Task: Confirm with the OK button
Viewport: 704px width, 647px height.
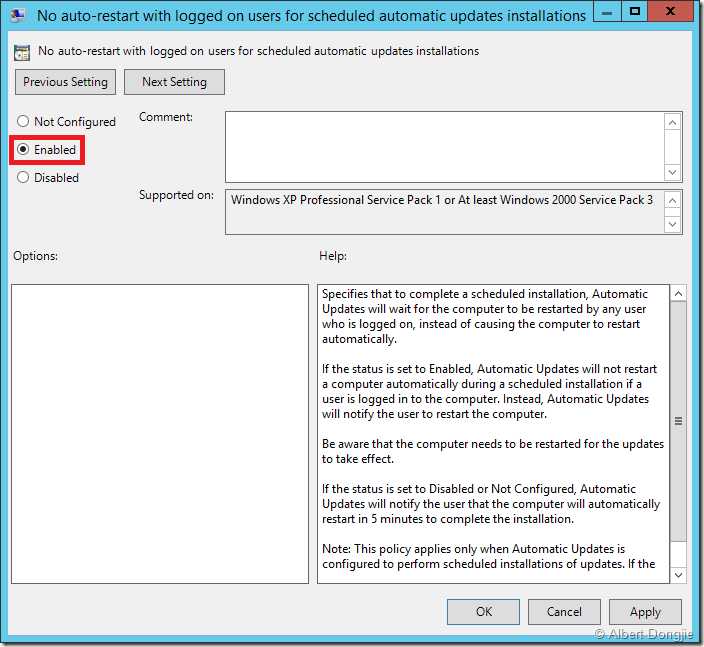Action: tap(483, 612)
